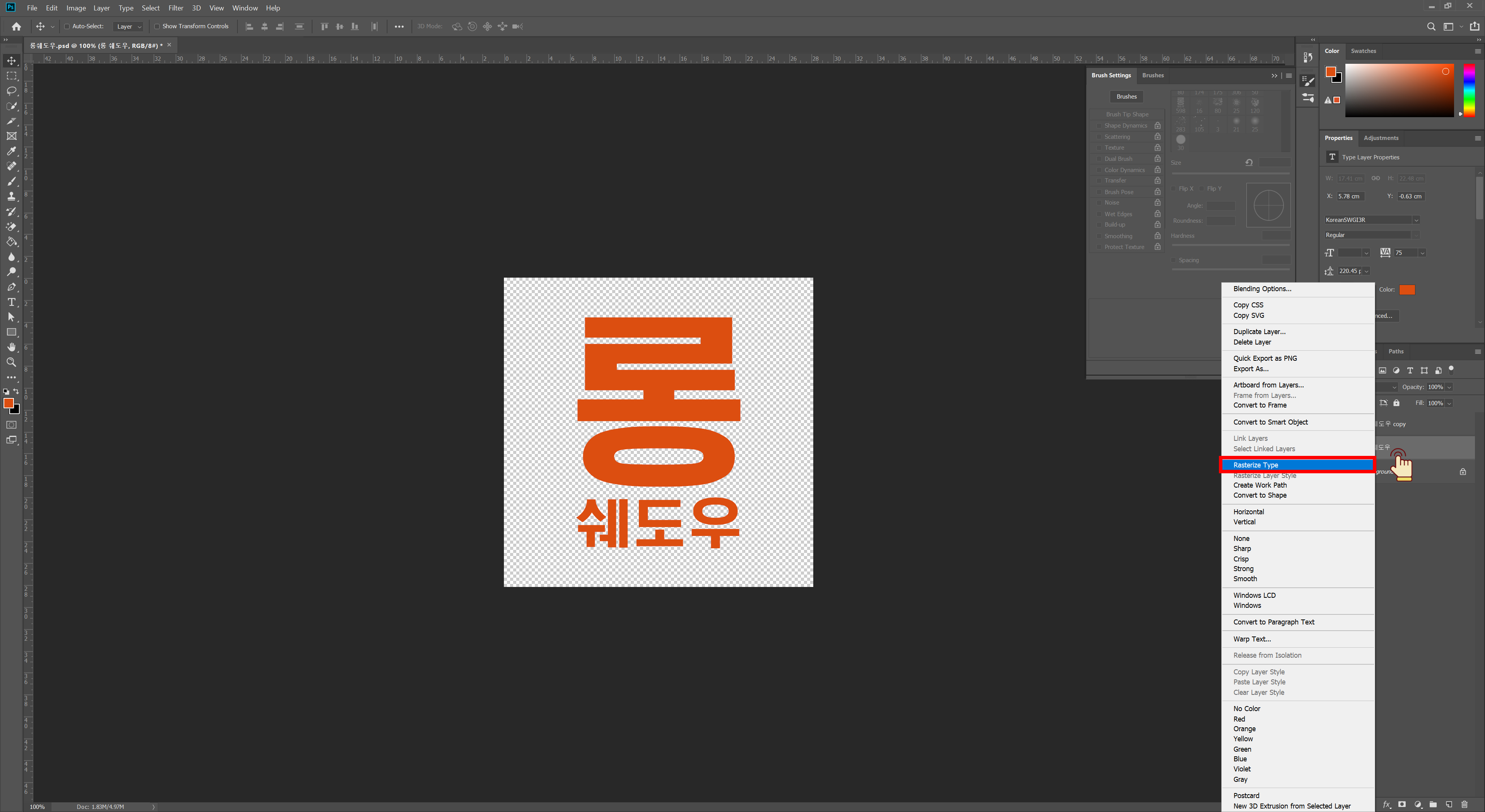1485x812 pixels.
Task: Click the Brushes button in Brush Settings
Action: [x=1127, y=97]
